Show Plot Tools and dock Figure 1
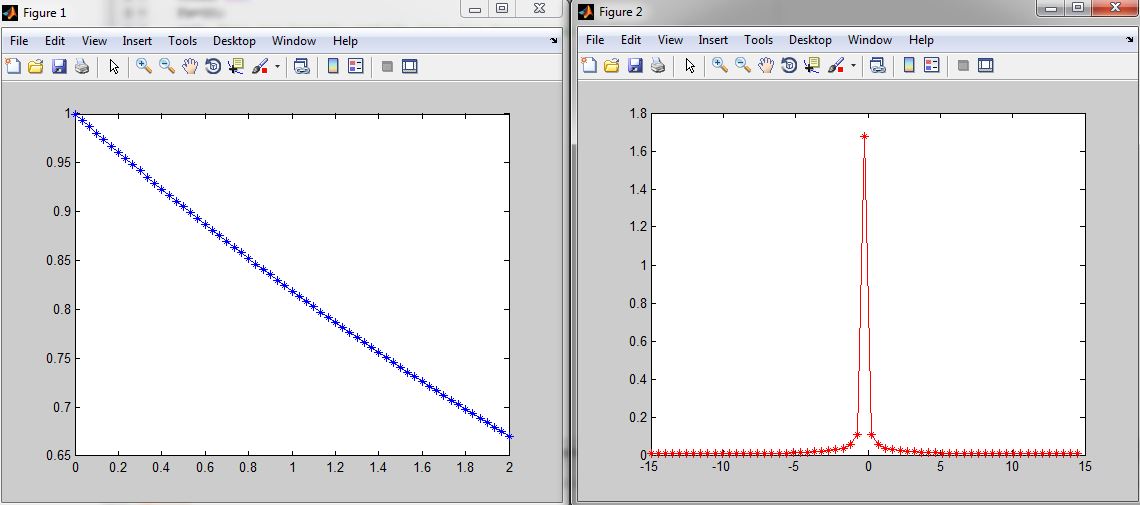The image size is (1140, 505). [409, 67]
